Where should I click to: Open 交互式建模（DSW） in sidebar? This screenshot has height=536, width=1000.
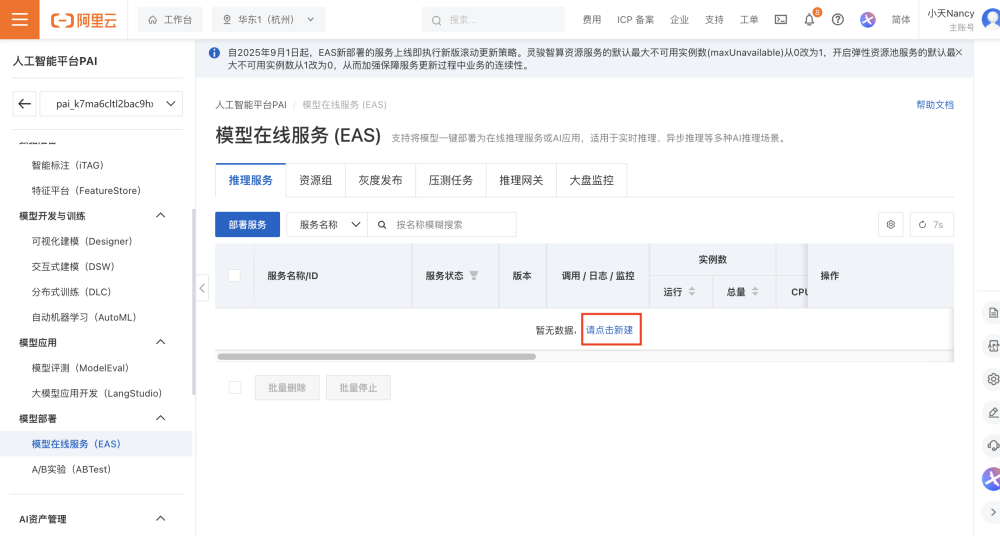(x=73, y=266)
